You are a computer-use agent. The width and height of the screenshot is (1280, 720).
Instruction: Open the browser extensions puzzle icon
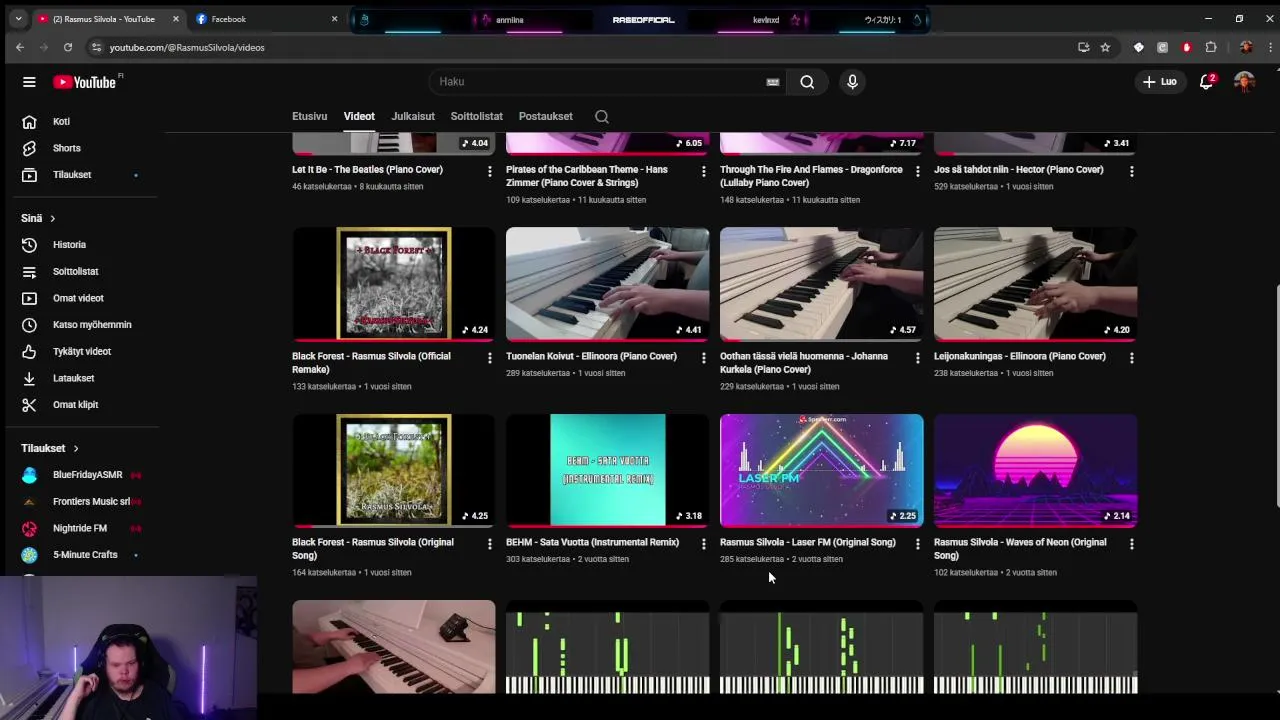point(1211,47)
